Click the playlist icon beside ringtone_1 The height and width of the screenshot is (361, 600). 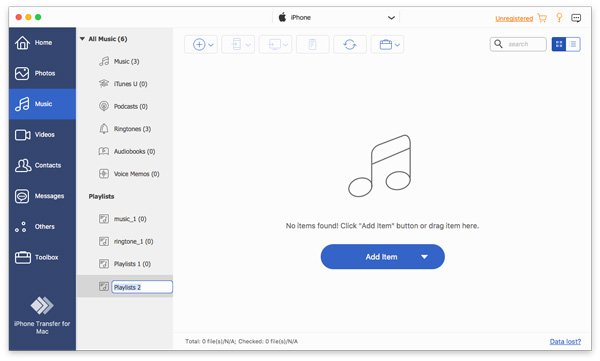click(104, 241)
